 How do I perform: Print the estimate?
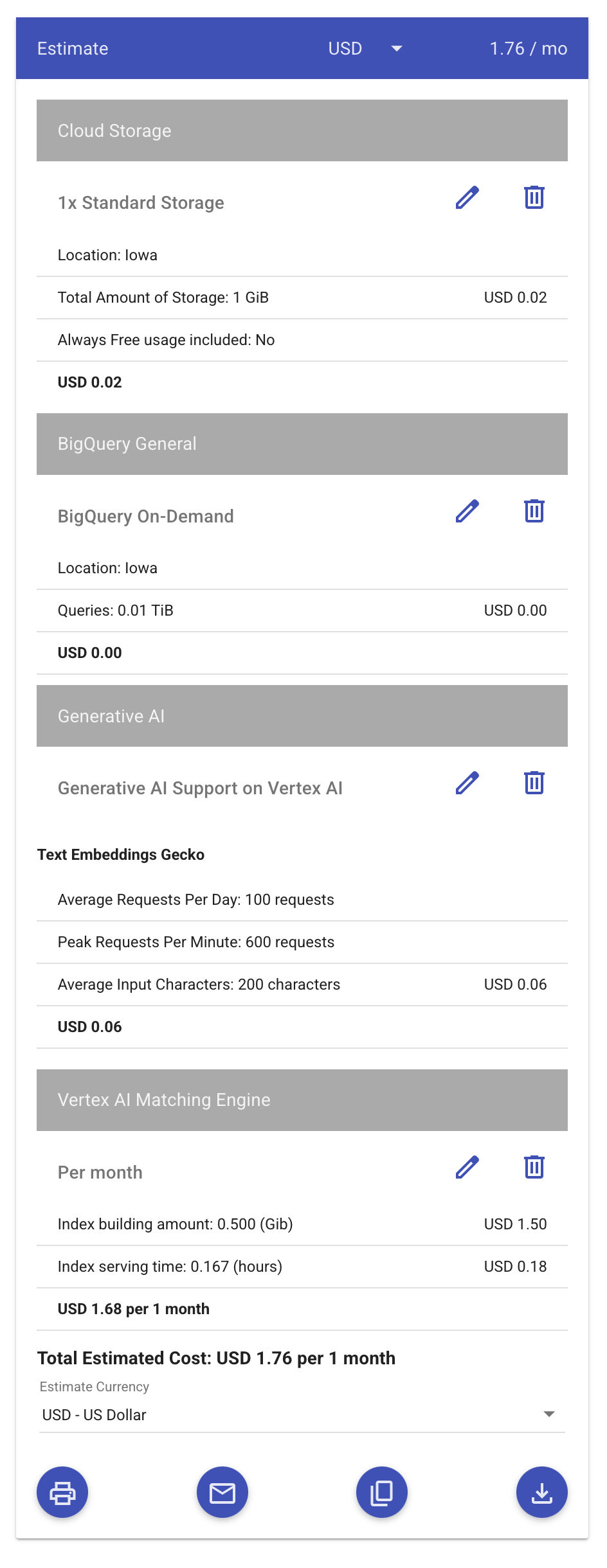(x=62, y=1492)
